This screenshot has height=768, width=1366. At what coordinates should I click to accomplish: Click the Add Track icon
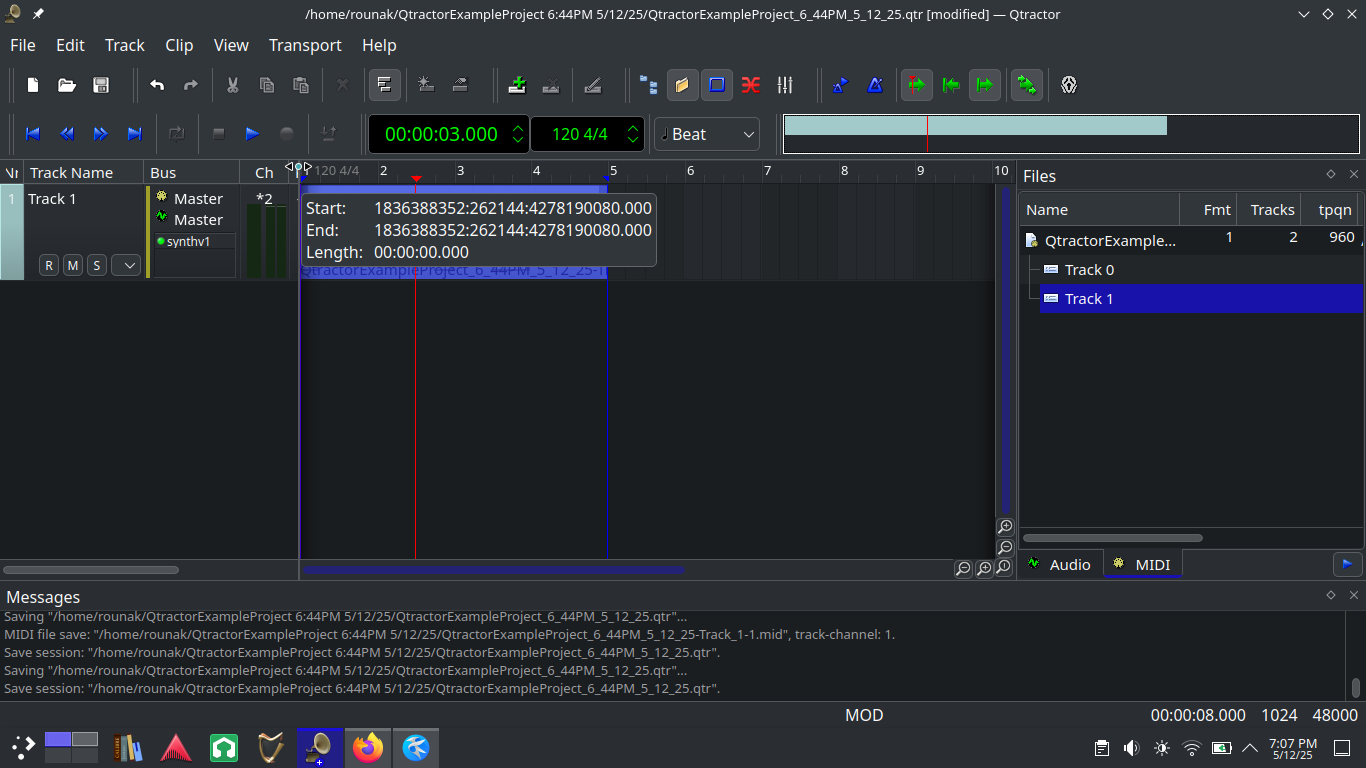pos(517,85)
